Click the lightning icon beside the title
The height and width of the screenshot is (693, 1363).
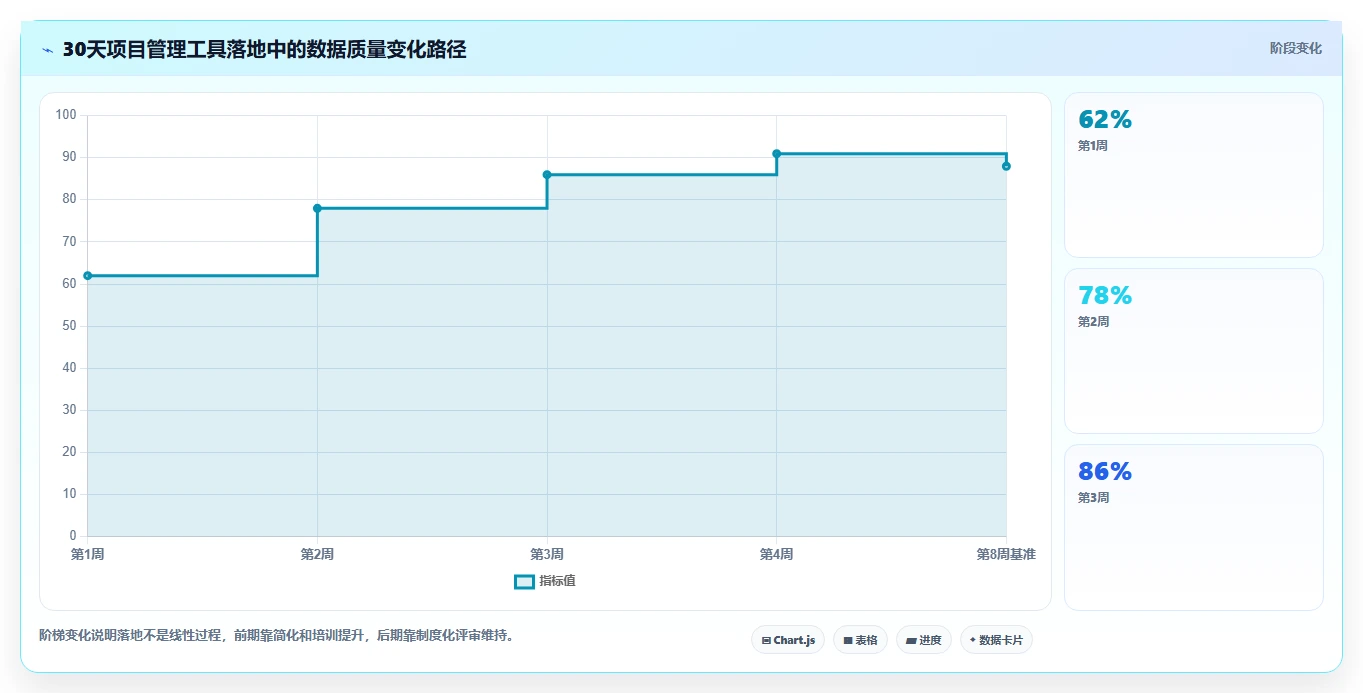tap(47, 50)
